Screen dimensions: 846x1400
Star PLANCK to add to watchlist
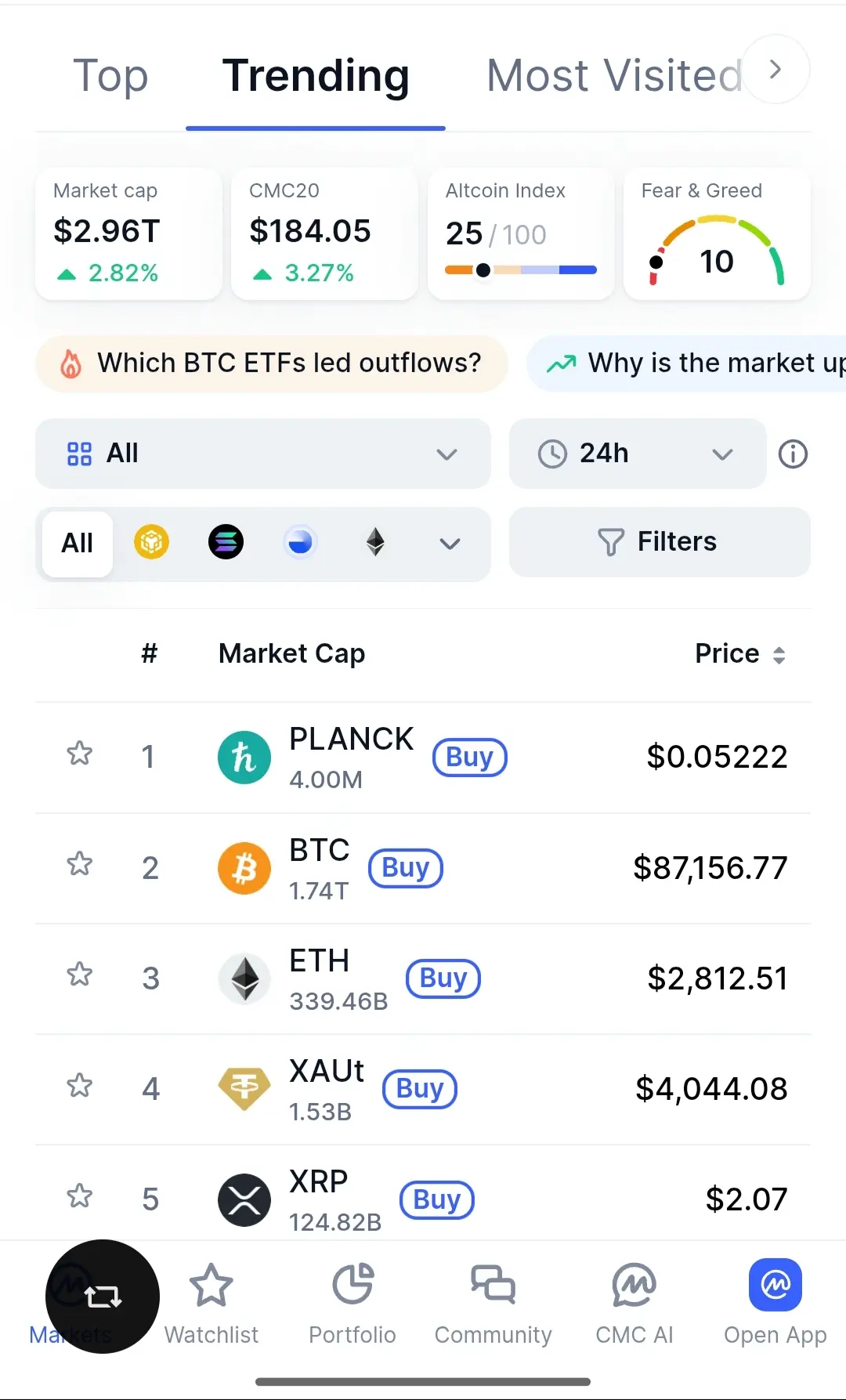(80, 754)
